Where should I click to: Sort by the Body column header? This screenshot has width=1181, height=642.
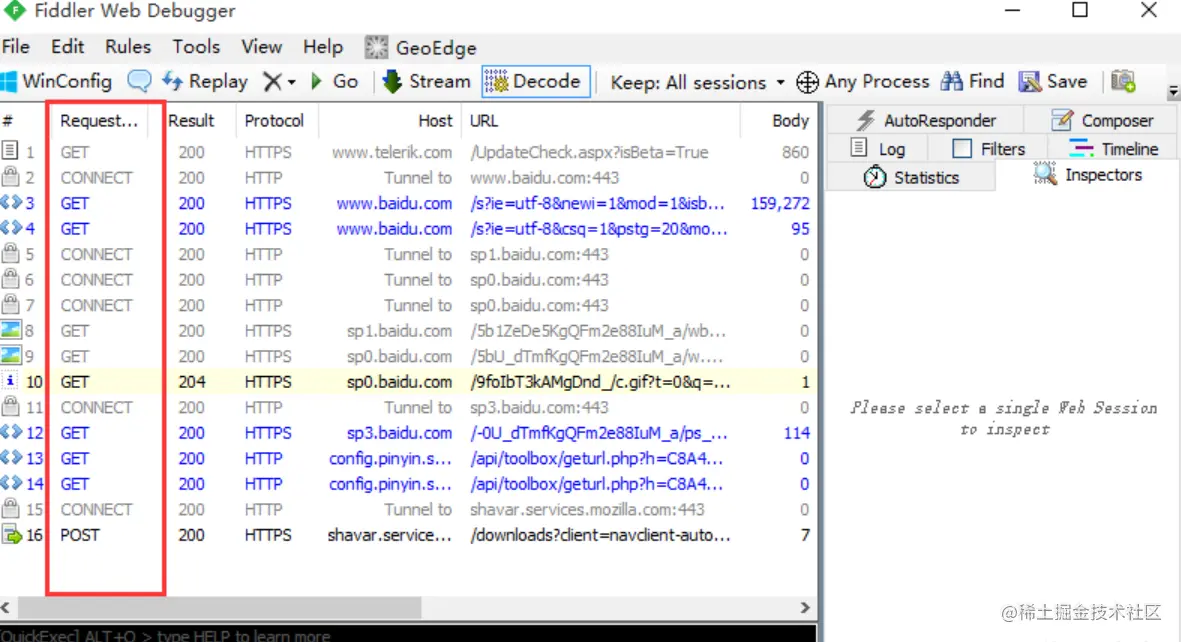coord(790,121)
